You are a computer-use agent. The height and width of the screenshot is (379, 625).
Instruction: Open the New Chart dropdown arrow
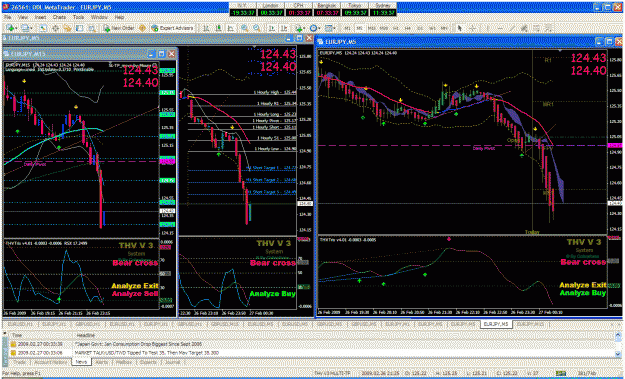click(x=16, y=28)
